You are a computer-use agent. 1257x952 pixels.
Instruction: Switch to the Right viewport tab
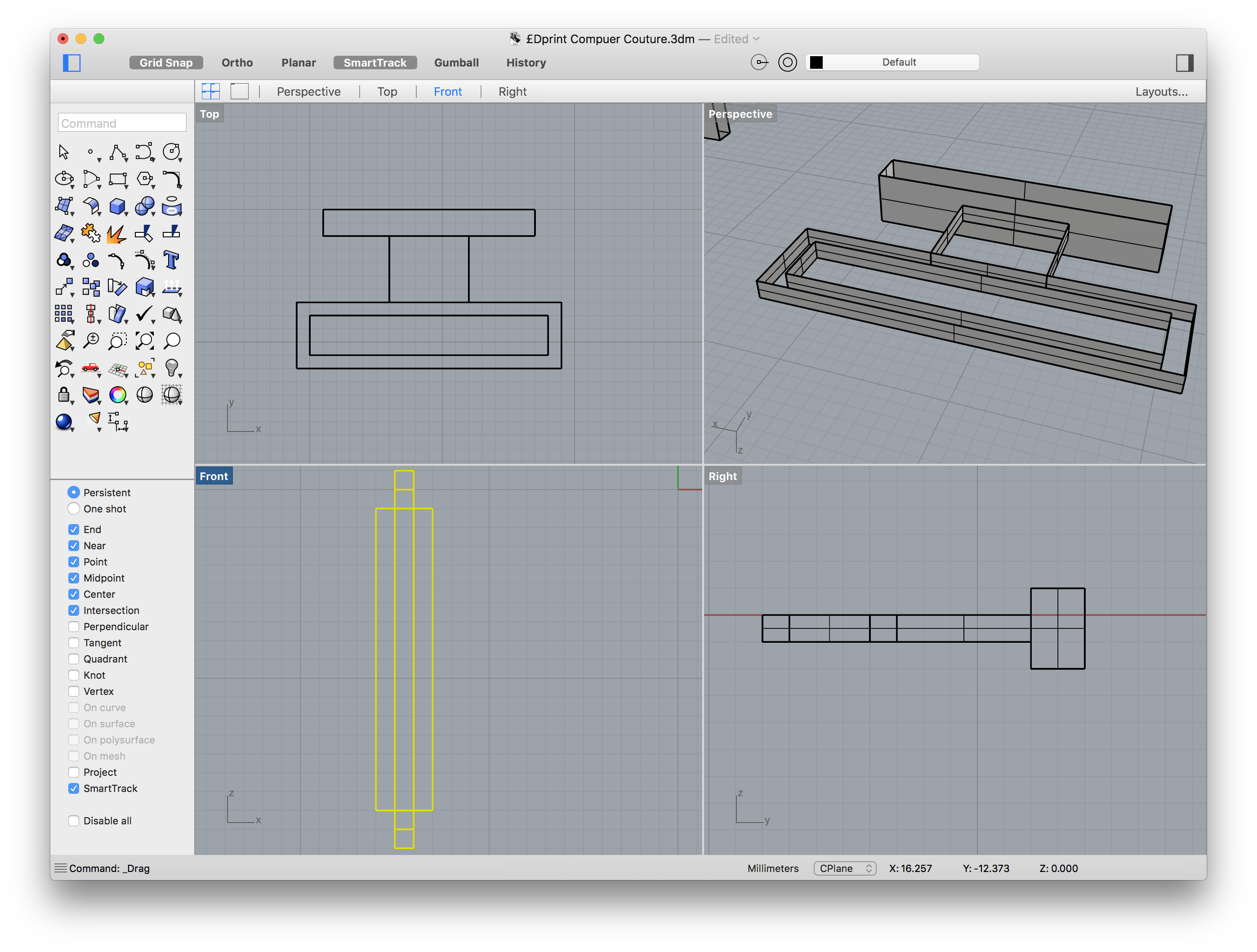512,91
